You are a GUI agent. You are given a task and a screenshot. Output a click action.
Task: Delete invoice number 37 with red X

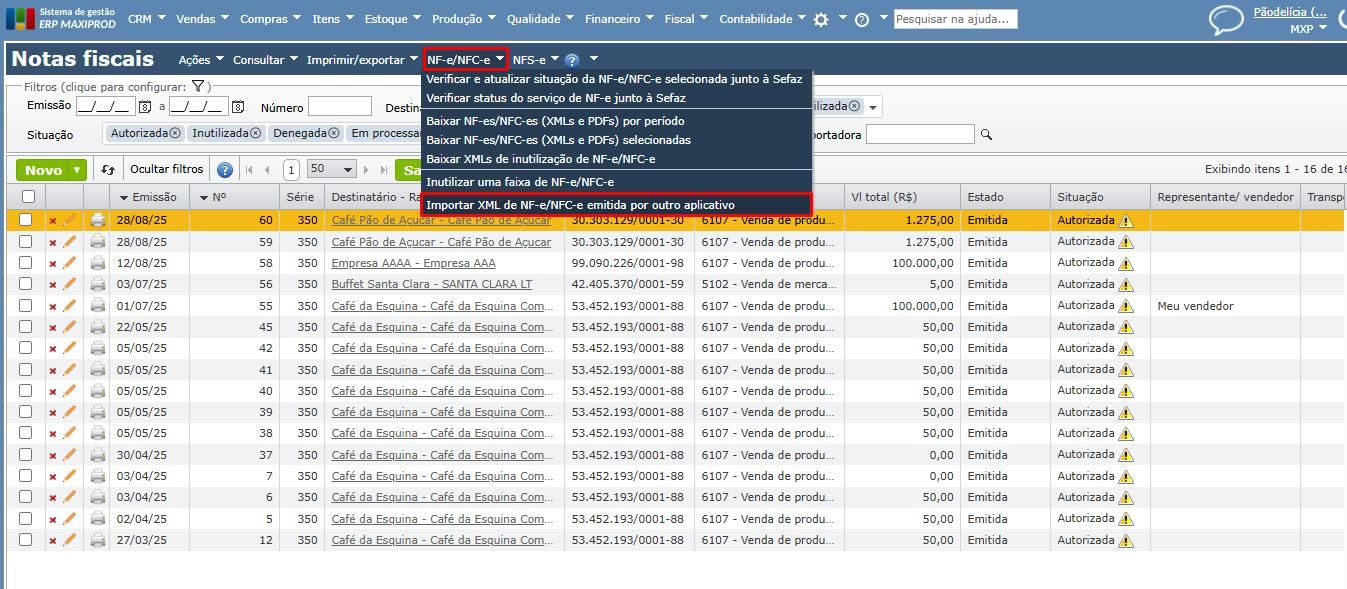[53, 455]
